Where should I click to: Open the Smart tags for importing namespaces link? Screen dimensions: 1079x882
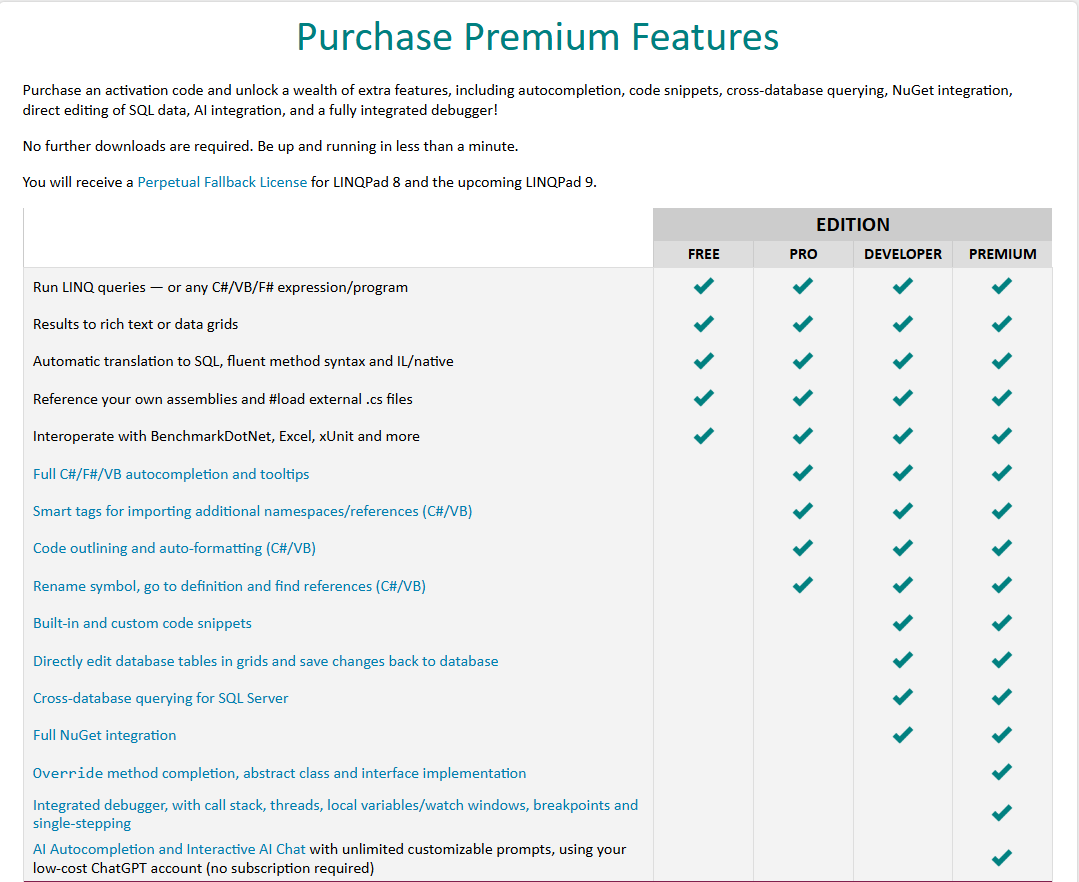[x=252, y=511]
